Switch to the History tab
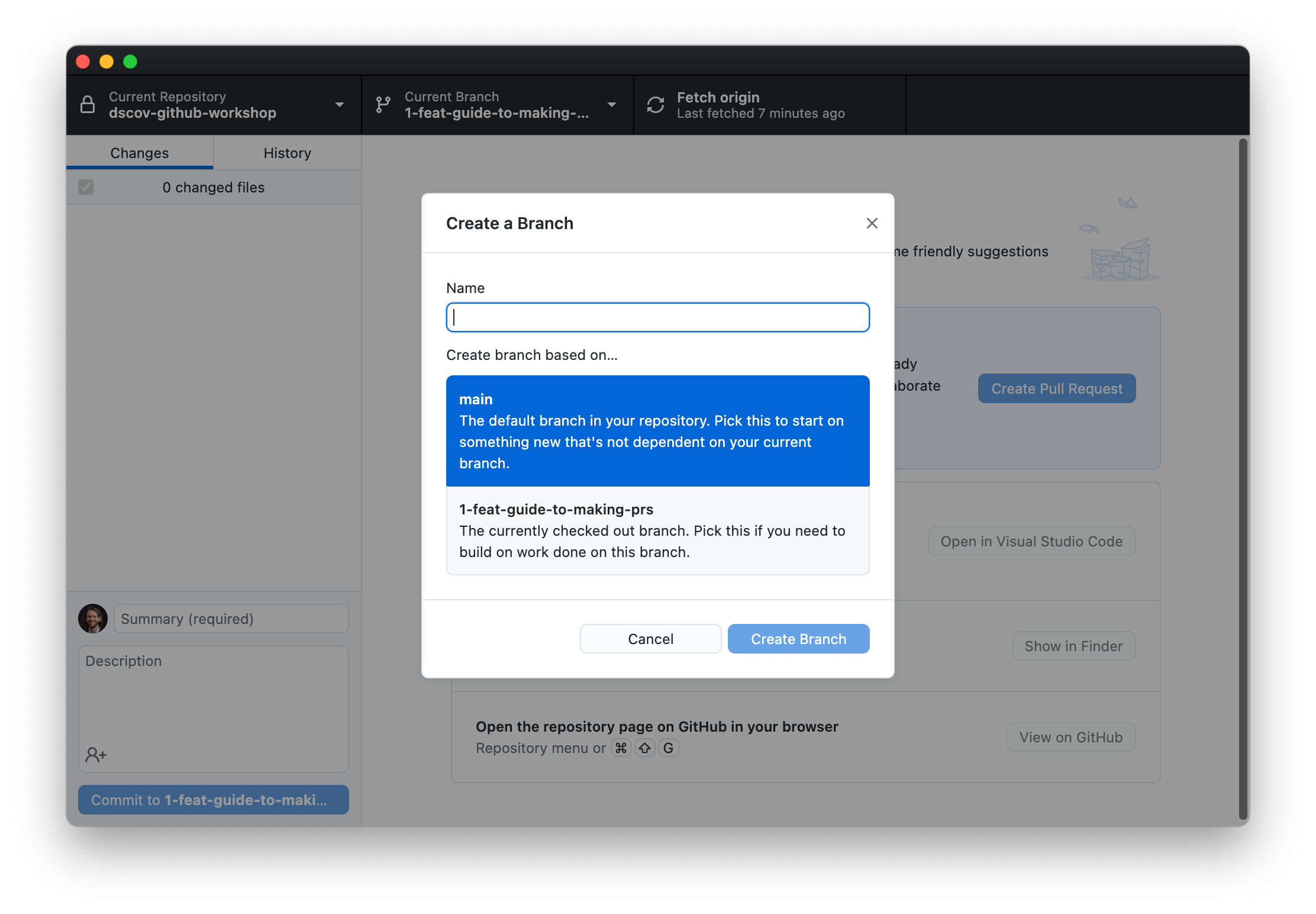 tap(287, 153)
